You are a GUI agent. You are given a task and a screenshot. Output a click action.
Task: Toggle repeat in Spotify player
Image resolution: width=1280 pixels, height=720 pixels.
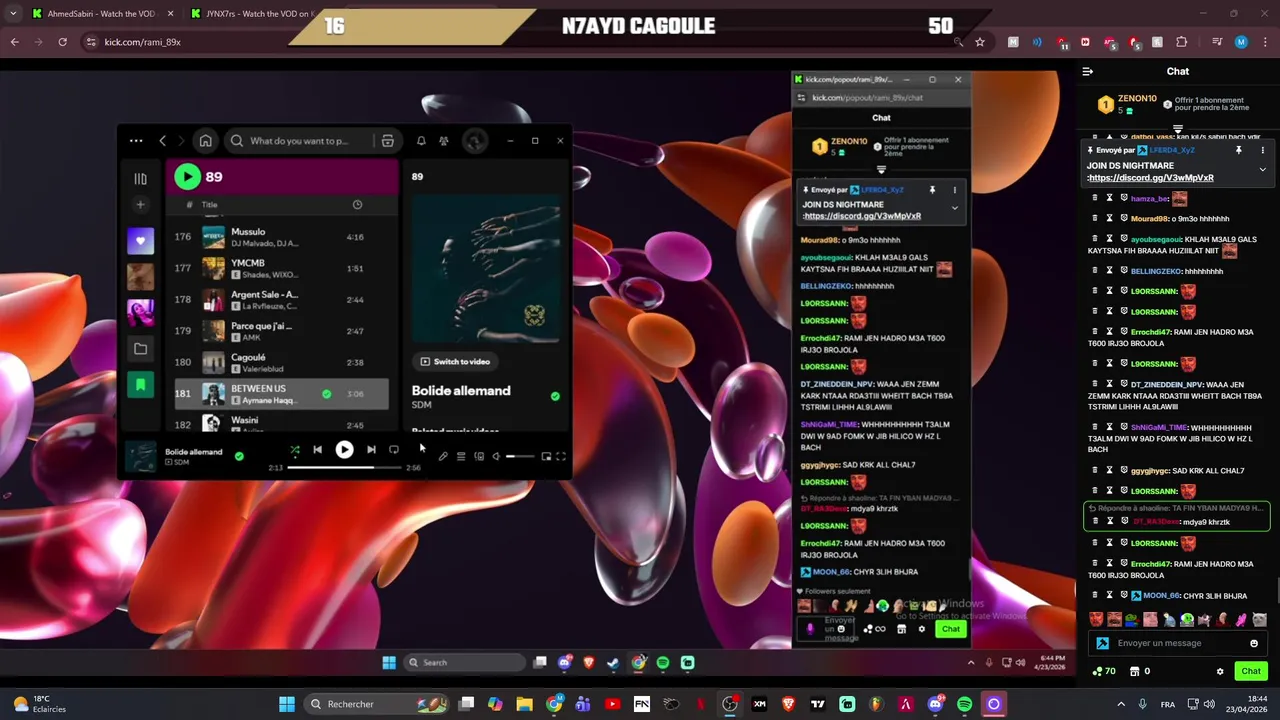(394, 450)
